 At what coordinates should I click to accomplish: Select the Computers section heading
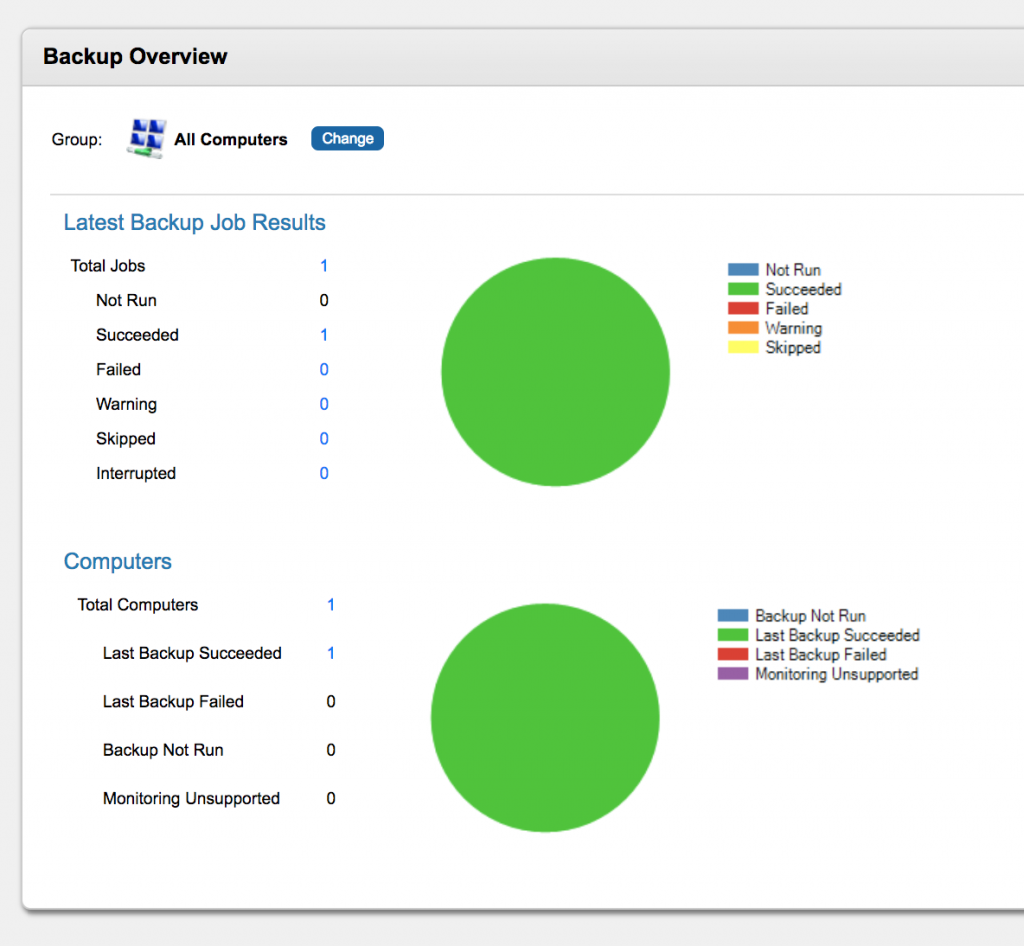pyautogui.click(x=118, y=561)
